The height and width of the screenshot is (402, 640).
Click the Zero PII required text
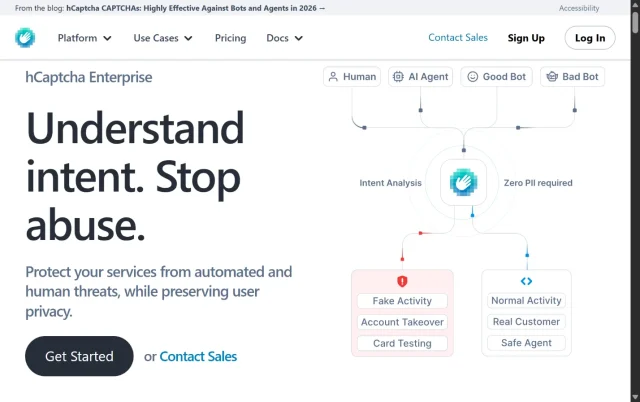538,183
